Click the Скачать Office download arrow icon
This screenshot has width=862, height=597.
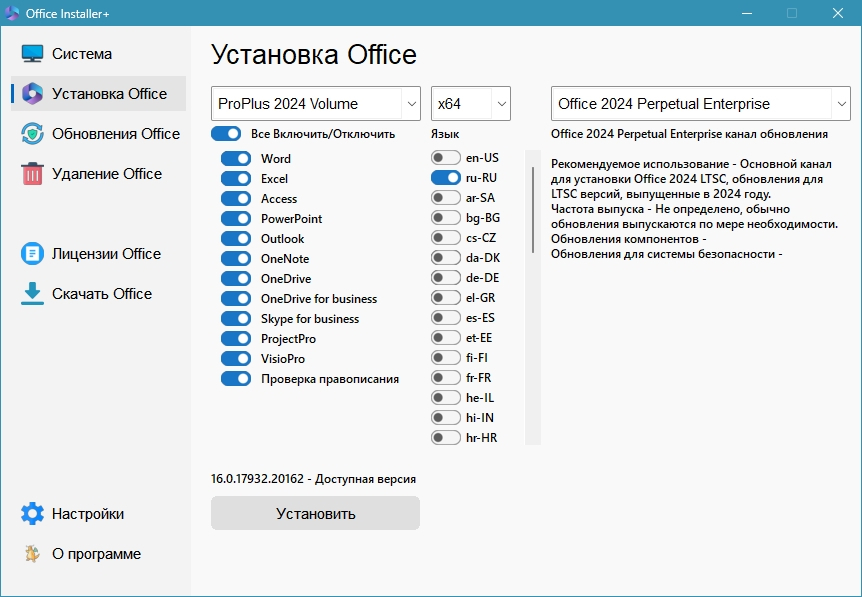pos(32,294)
